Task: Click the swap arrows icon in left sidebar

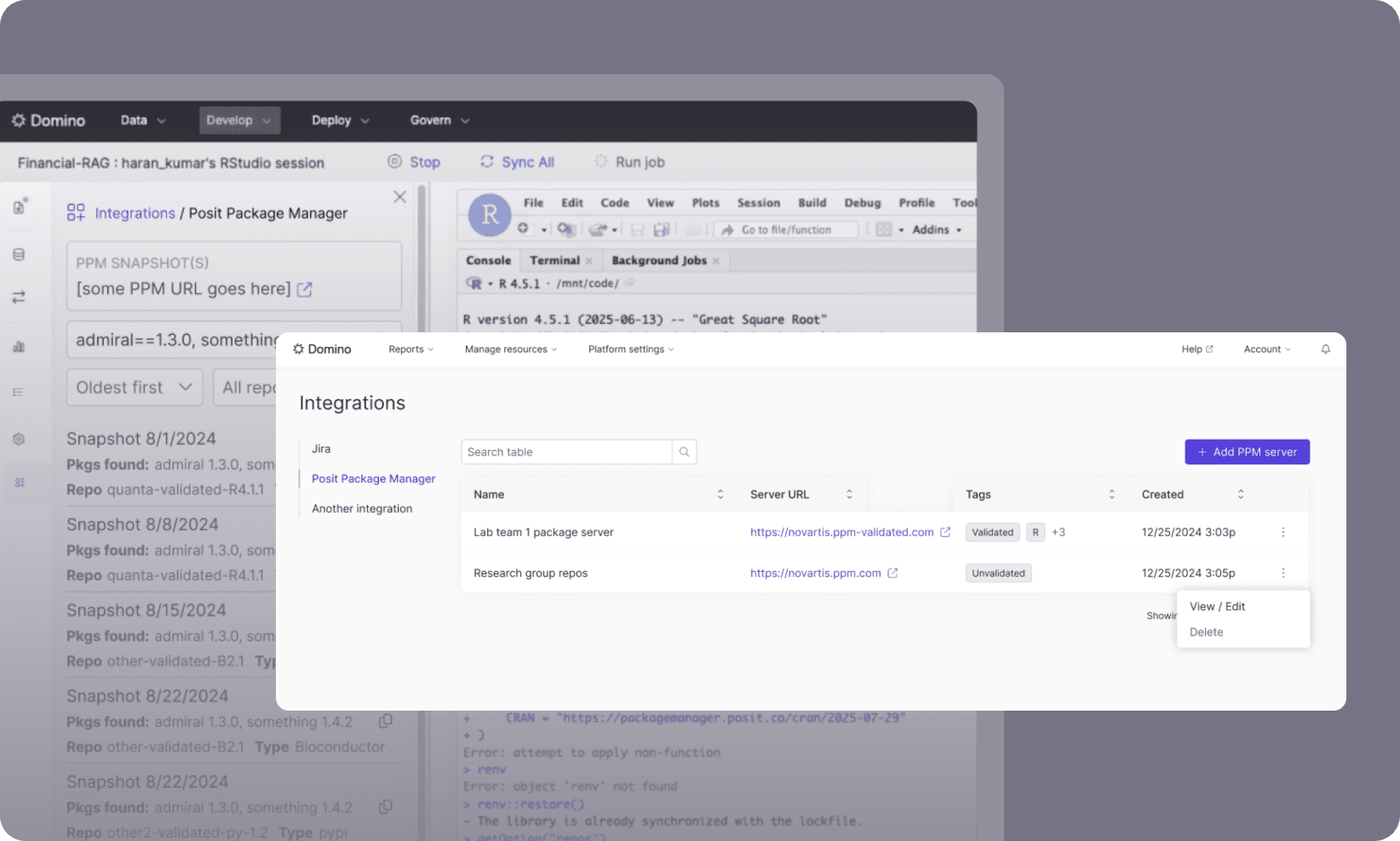Action: [19, 297]
